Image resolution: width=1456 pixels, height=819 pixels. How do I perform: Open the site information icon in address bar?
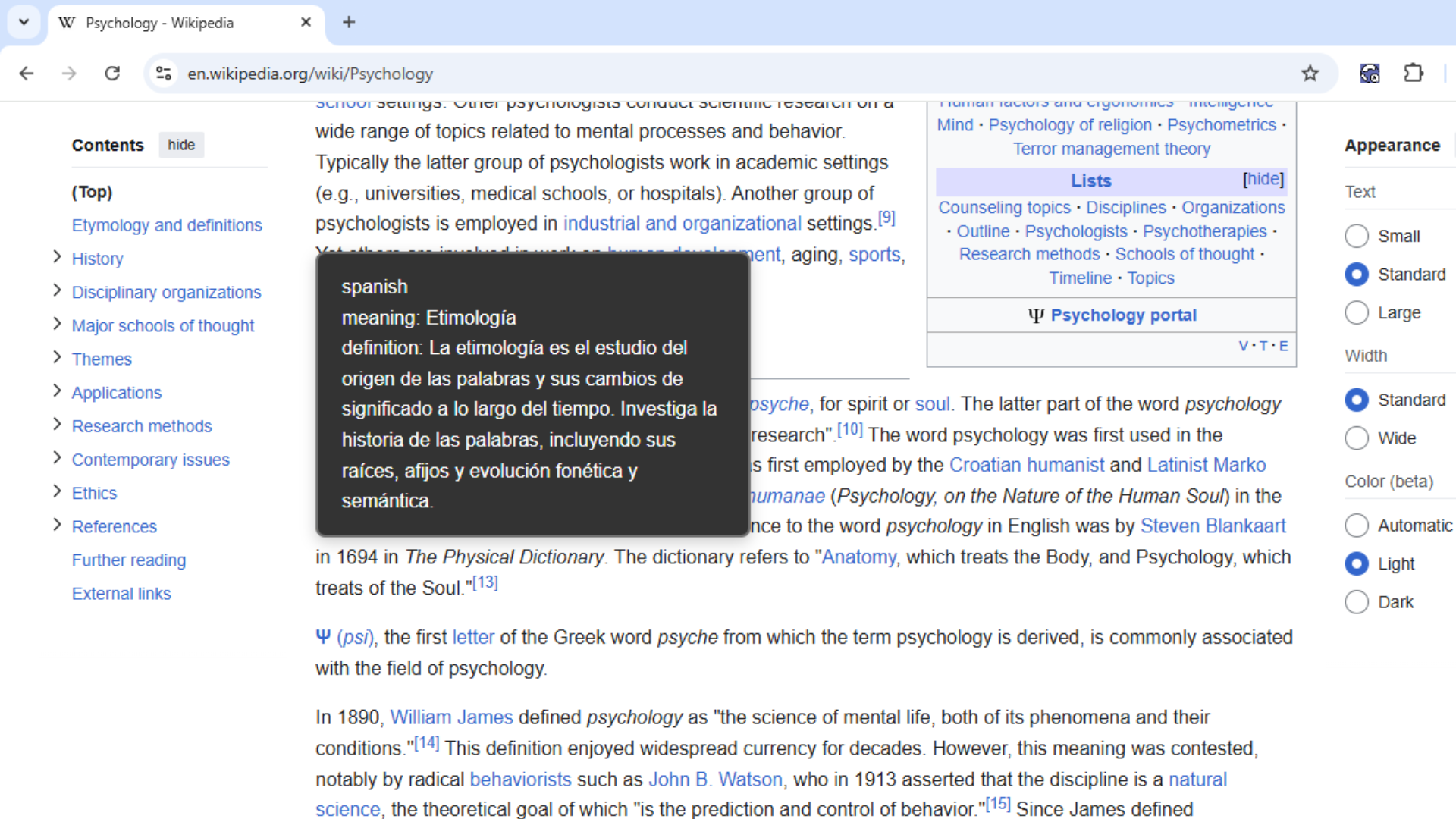164,74
